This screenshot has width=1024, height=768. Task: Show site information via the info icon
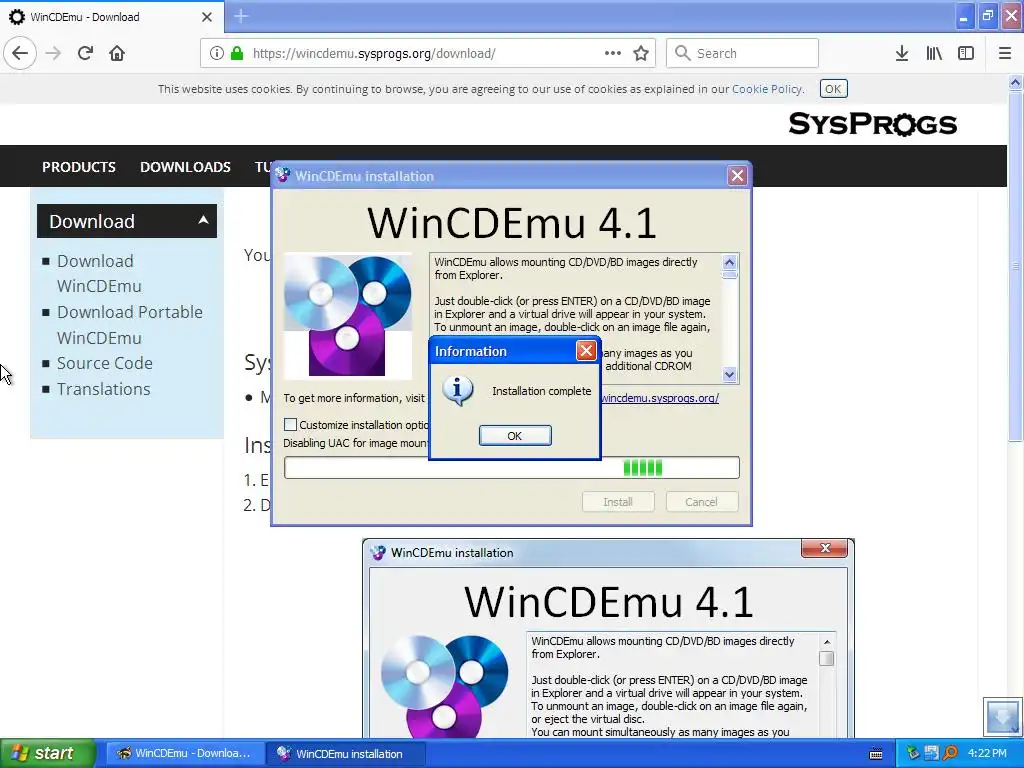(x=216, y=53)
